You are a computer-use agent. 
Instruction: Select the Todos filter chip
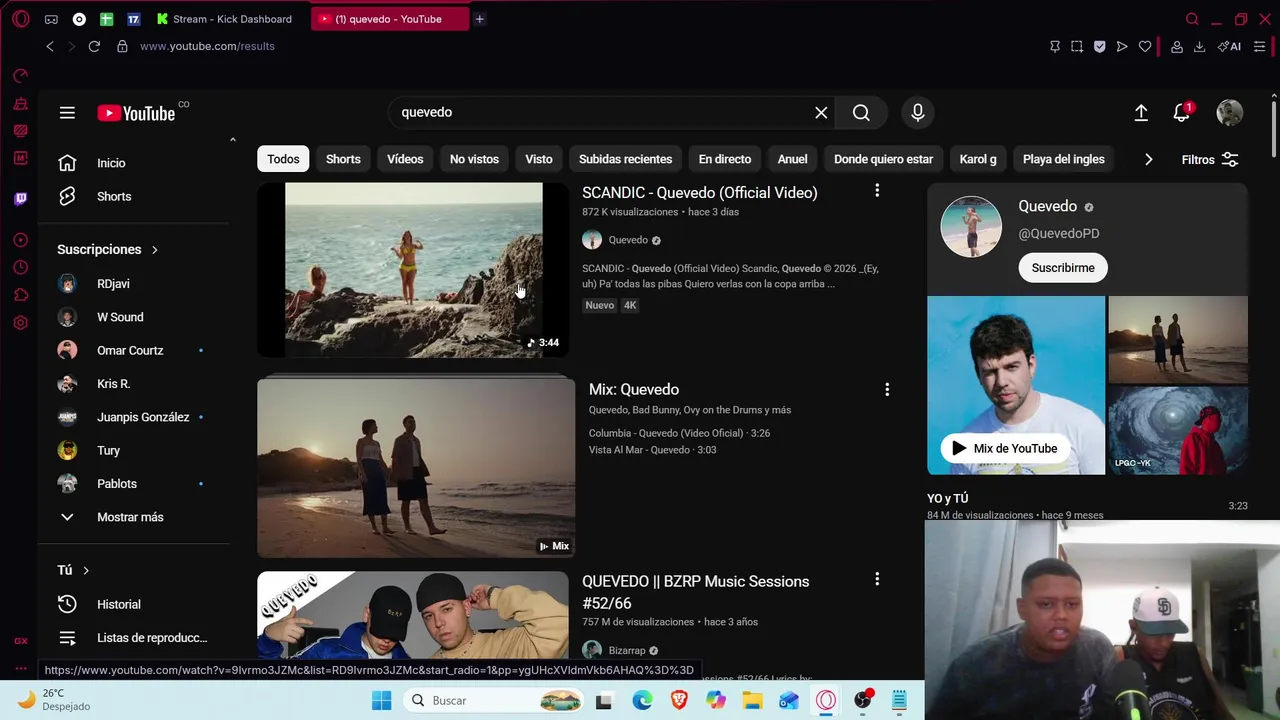click(283, 159)
